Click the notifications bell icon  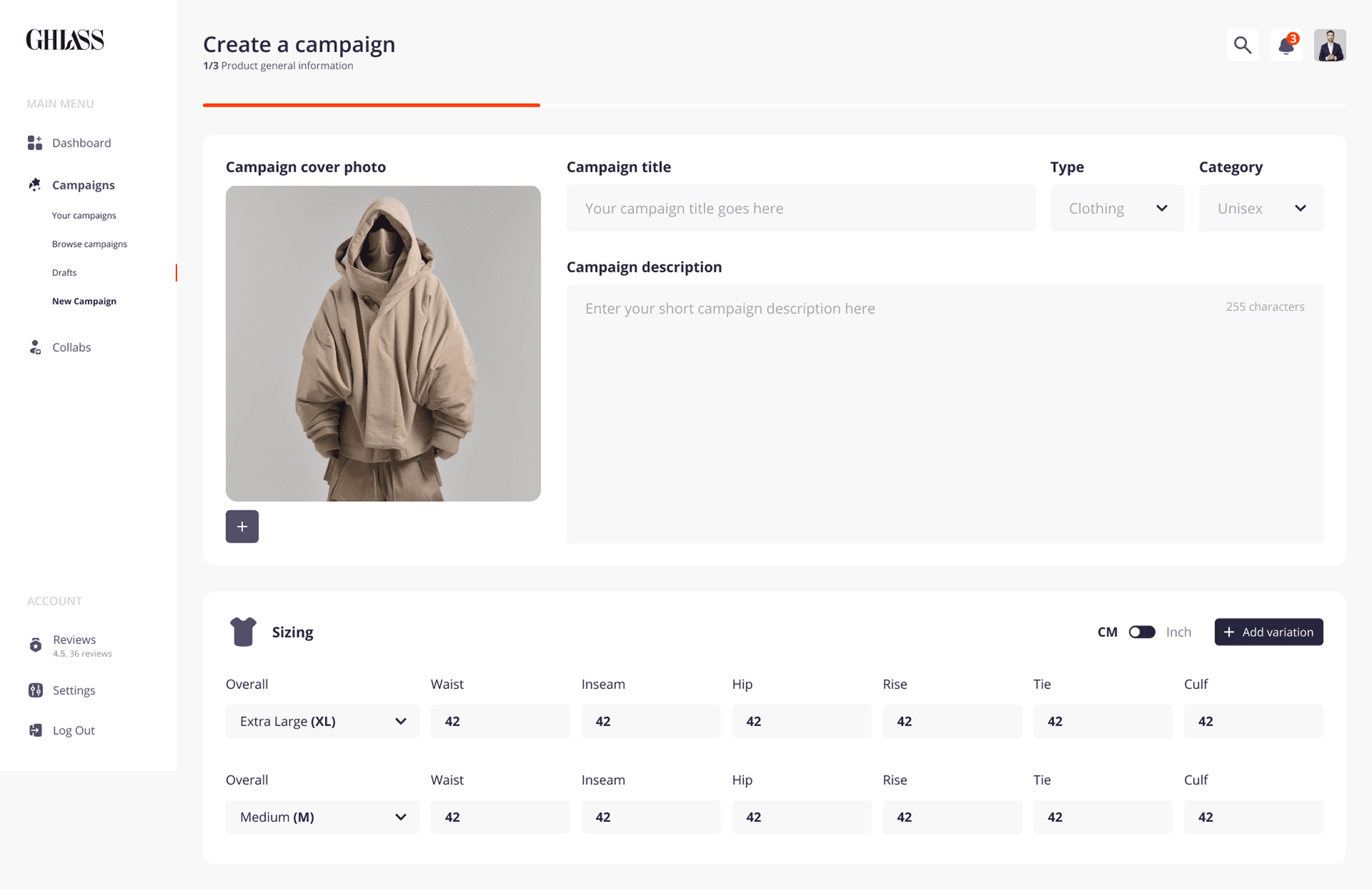coord(1286,45)
